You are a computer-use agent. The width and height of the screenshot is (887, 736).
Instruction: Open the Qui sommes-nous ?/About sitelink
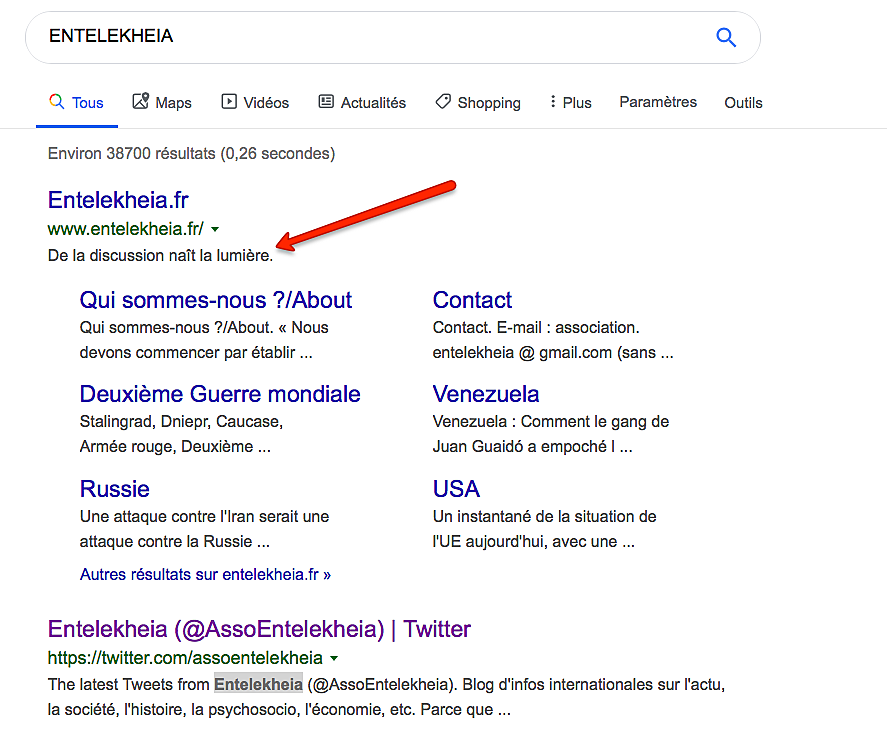pos(216,300)
